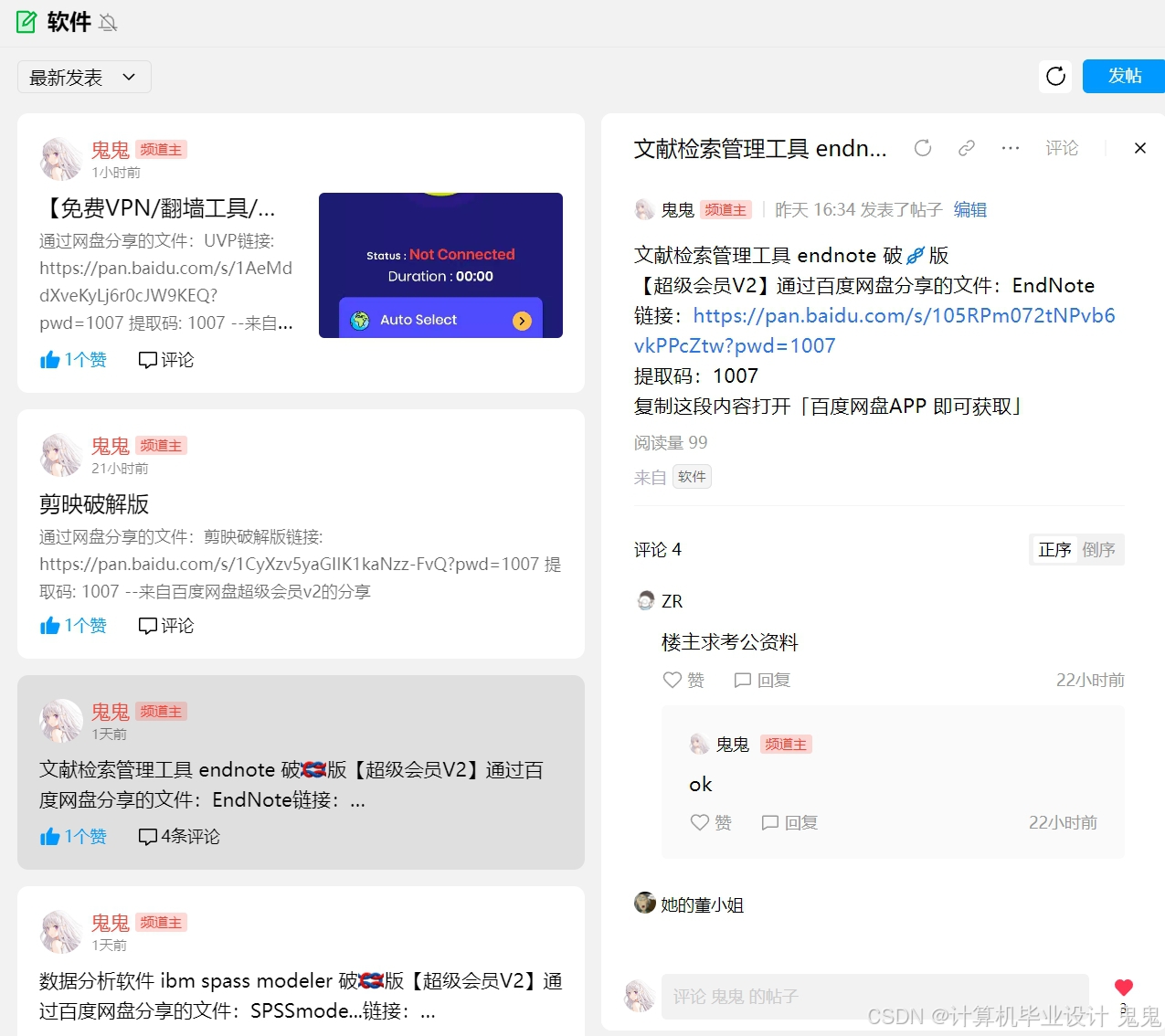Like the 剪映破解版 post
This screenshot has width=1165, height=1036.
73,626
